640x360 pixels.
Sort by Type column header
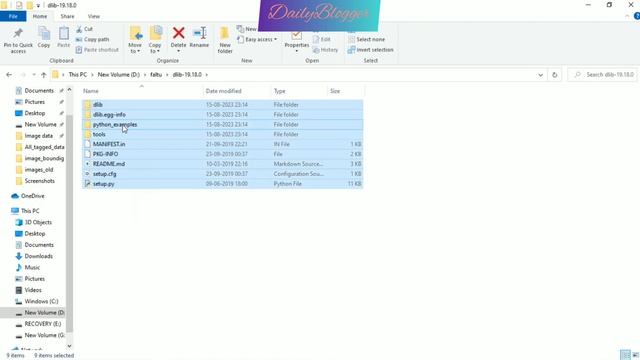pyautogui.click(x=299, y=91)
